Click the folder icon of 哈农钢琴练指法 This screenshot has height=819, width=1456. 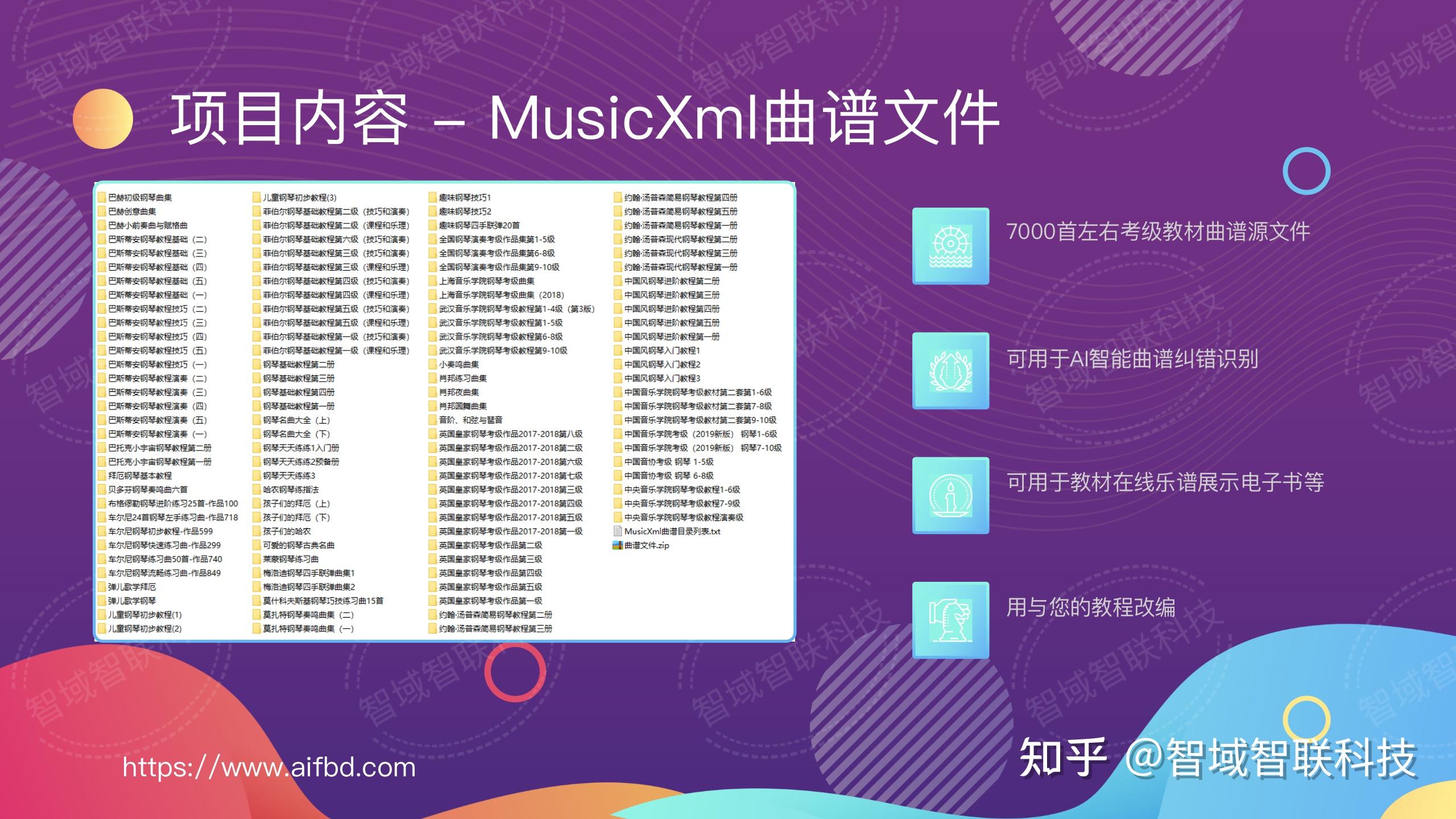[x=257, y=490]
